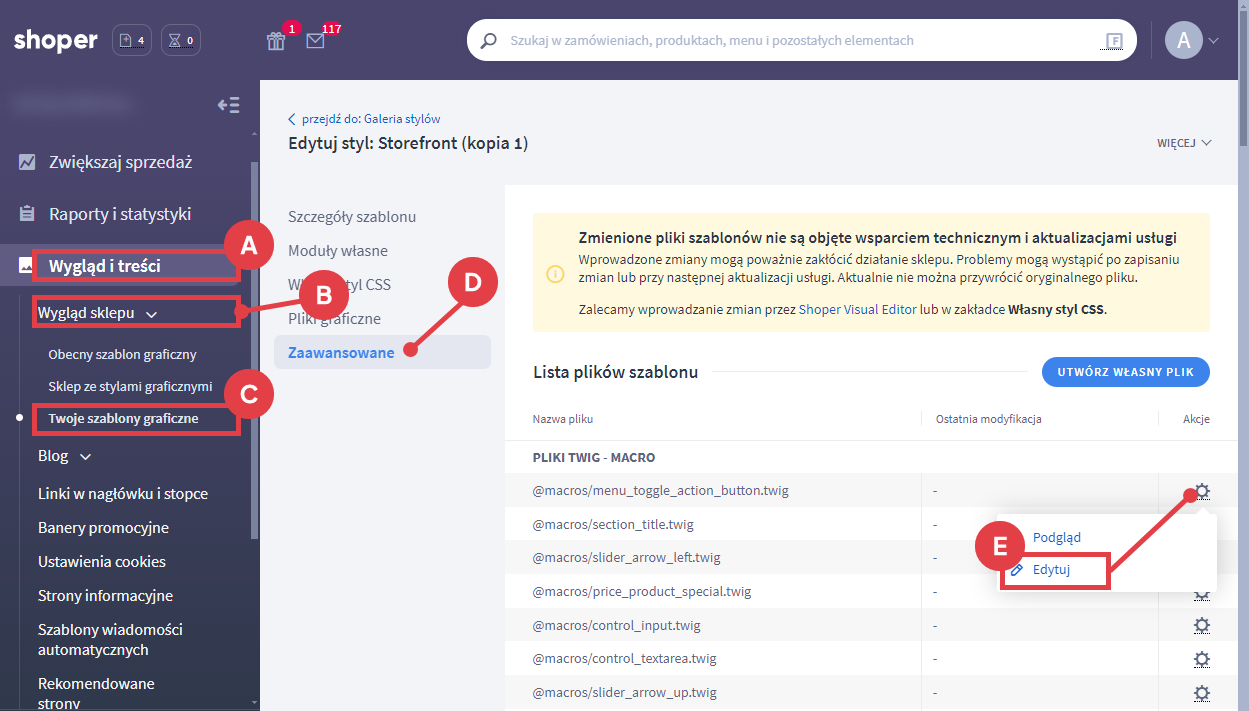Select Edytuj from the actions menu
The image size is (1249, 711).
(1051, 570)
